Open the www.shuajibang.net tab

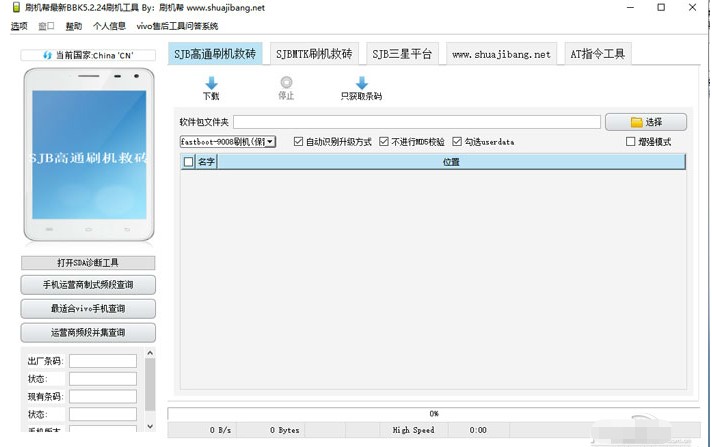[501, 54]
